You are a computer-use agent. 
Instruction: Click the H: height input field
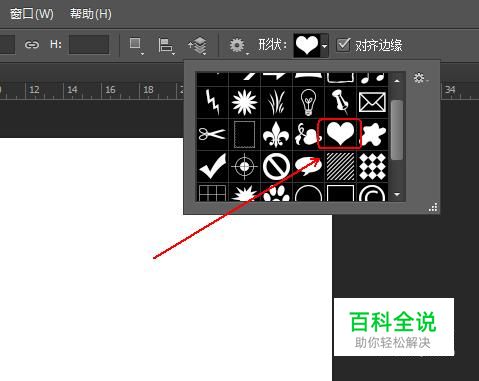[89, 44]
